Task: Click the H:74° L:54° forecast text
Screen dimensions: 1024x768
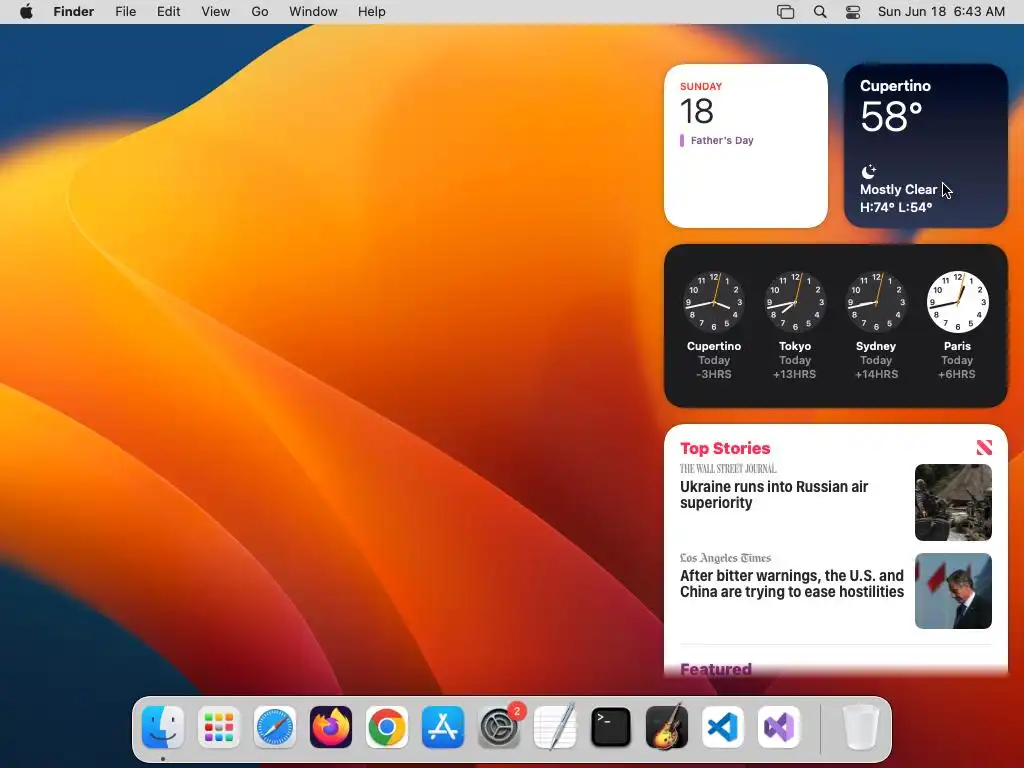Action: tap(896, 208)
